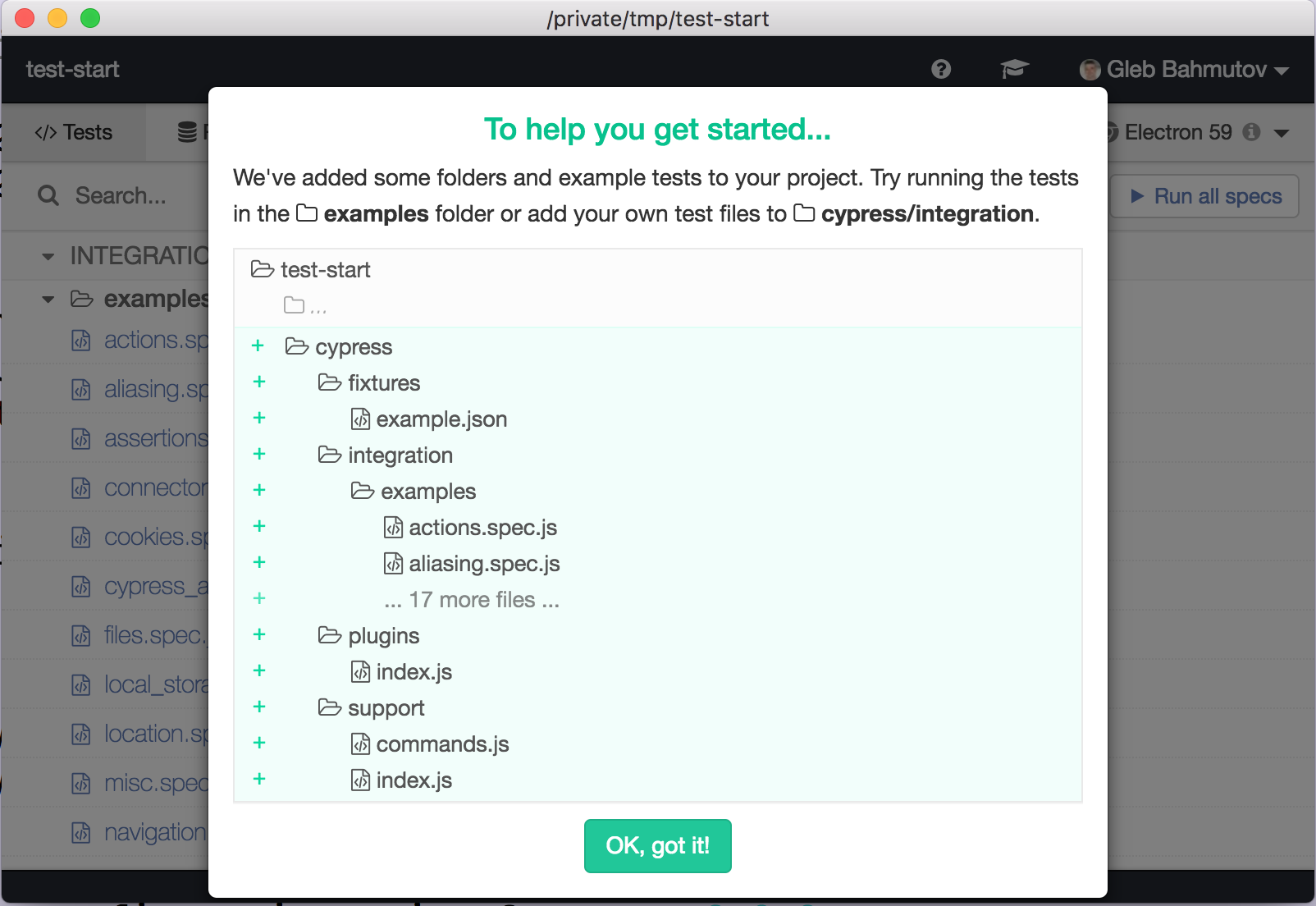Click the search magnifier icon
The width and height of the screenshot is (1316, 906).
coord(48,196)
